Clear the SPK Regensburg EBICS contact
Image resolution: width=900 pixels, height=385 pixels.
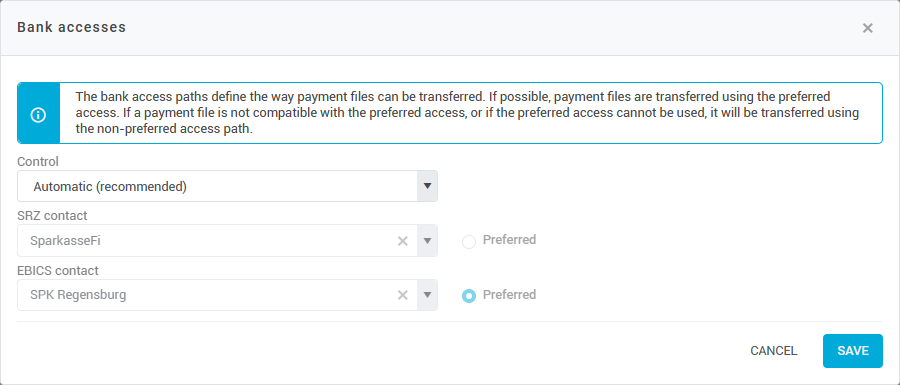(403, 295)
